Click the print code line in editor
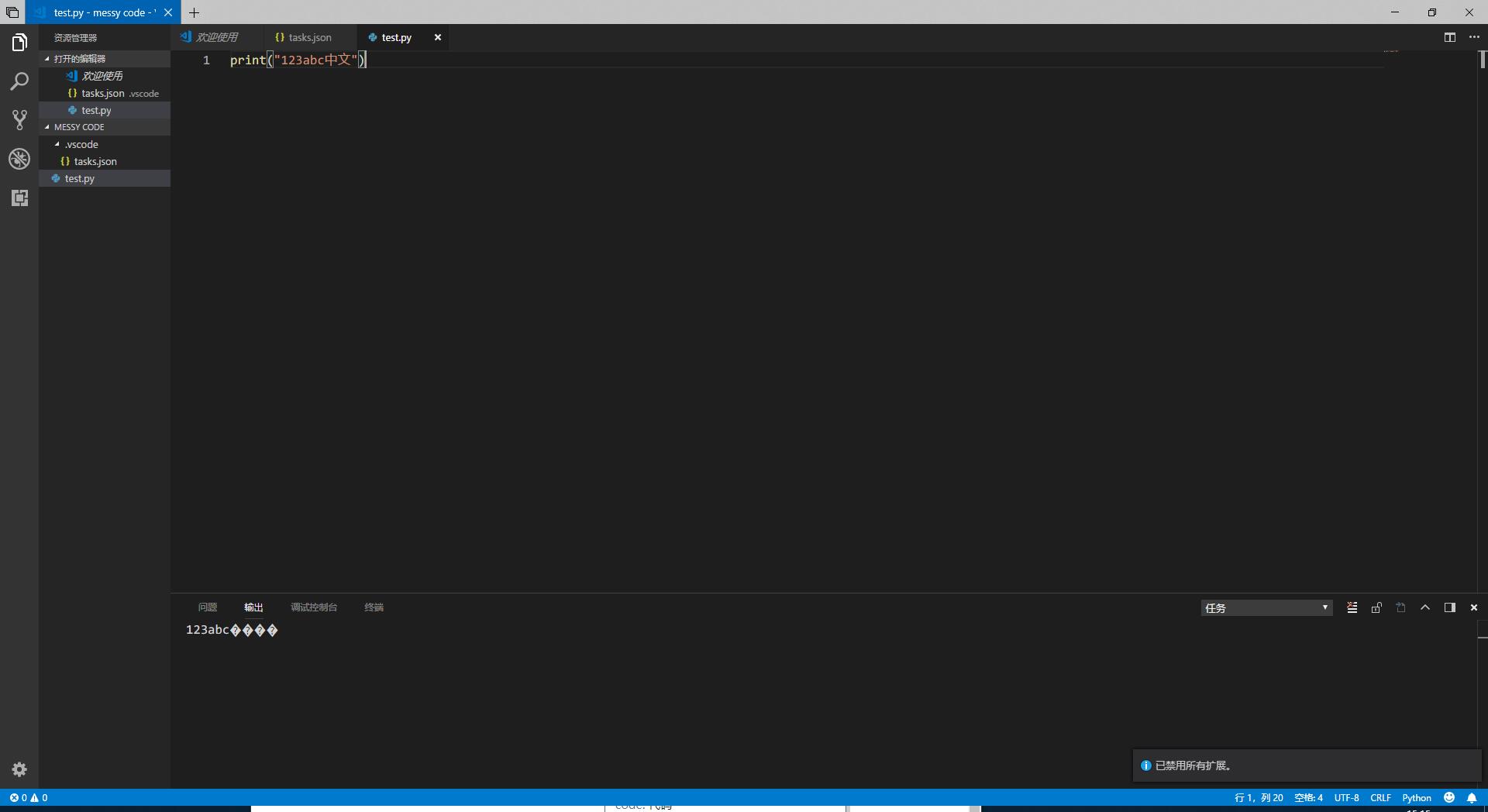The height and width of the screenshot is (812, 1488). [298, 60]
